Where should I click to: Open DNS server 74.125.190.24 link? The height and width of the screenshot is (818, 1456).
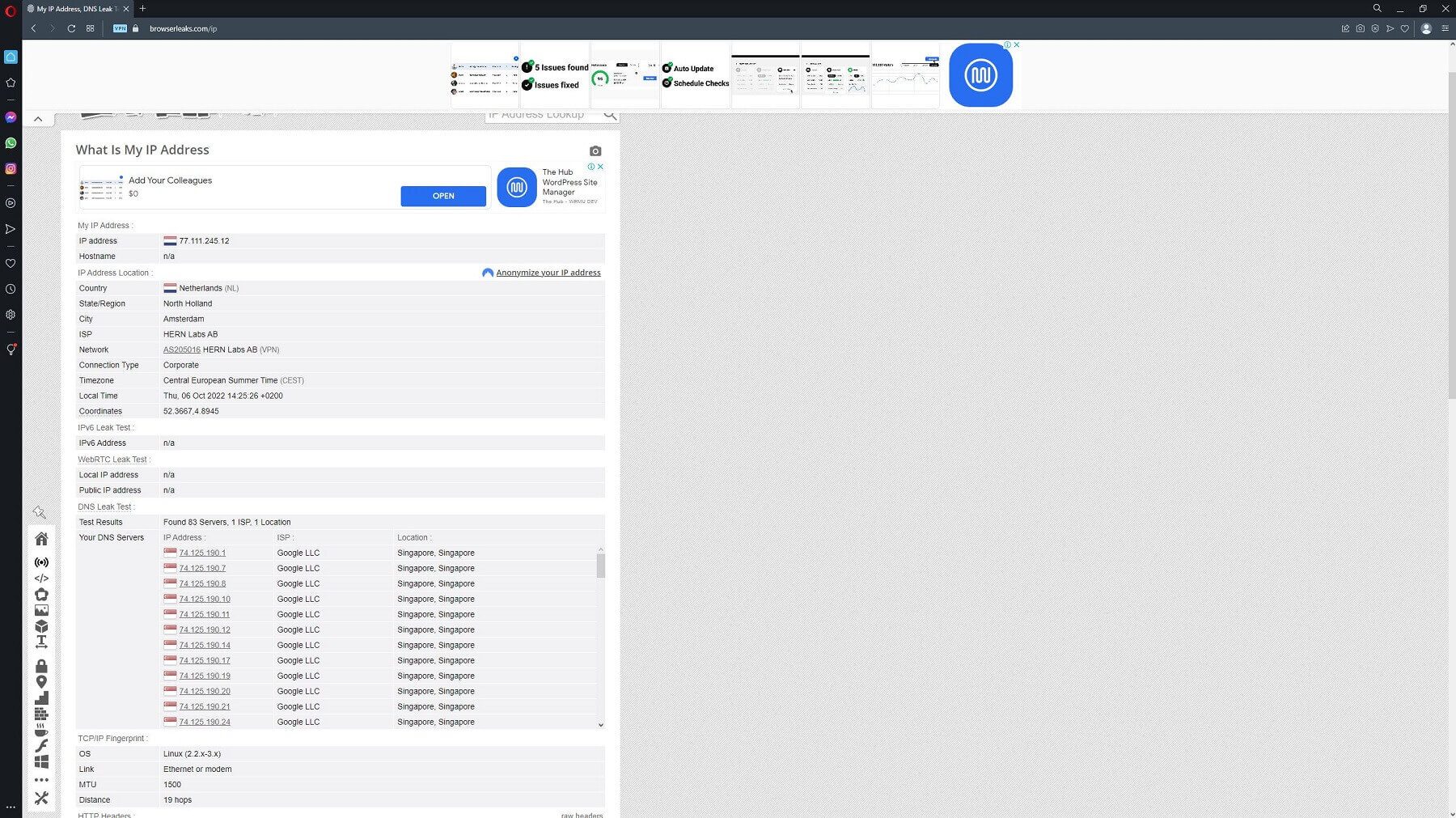pyautogui.click(x=205, y=723)
